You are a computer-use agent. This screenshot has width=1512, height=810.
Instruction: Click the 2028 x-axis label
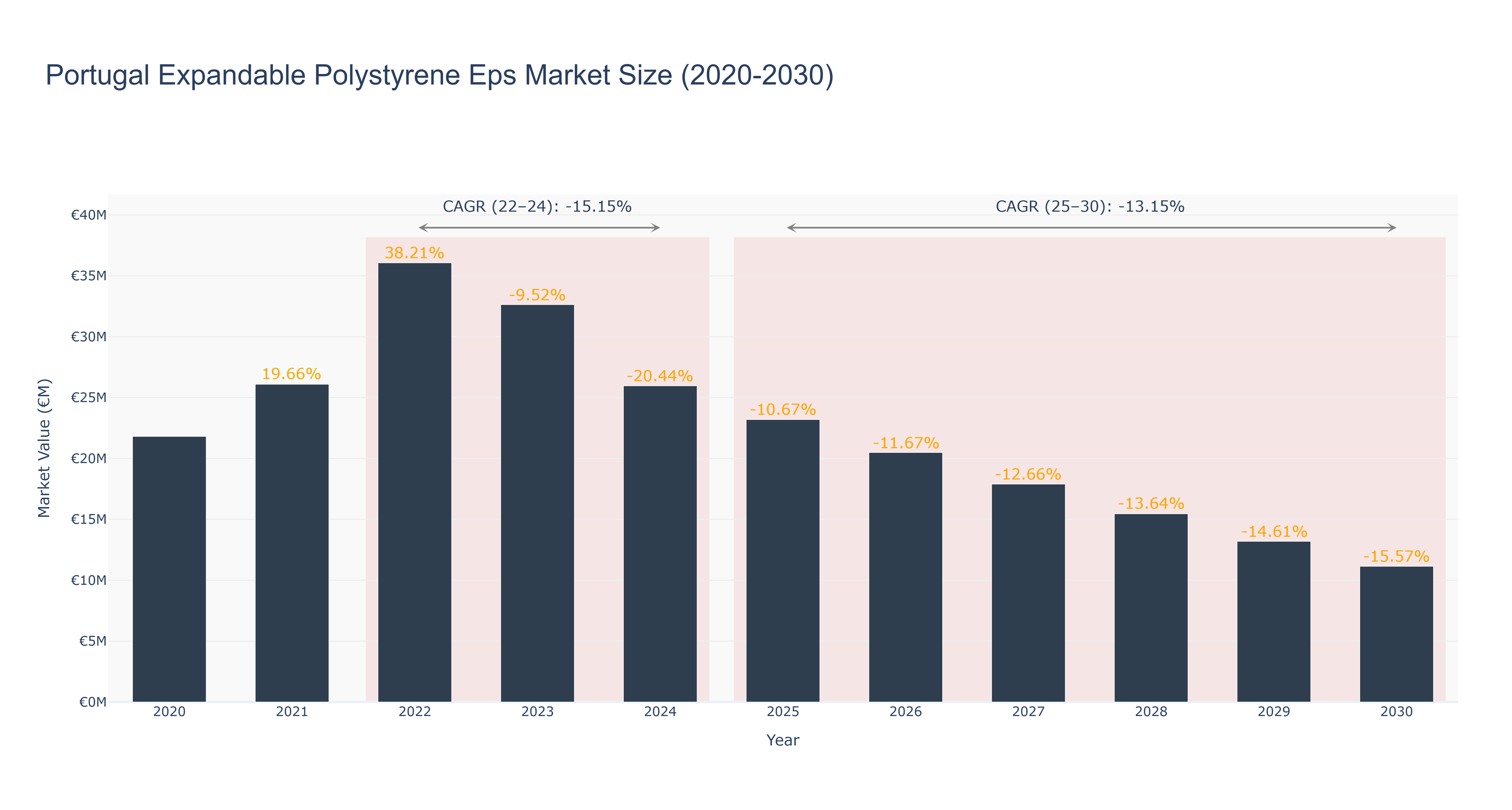click(x=1150, y=712)
